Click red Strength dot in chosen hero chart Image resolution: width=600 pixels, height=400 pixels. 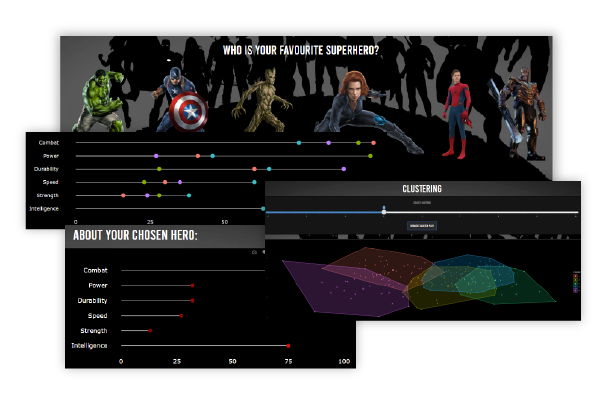pyautogui.click(x=150, y=331)
